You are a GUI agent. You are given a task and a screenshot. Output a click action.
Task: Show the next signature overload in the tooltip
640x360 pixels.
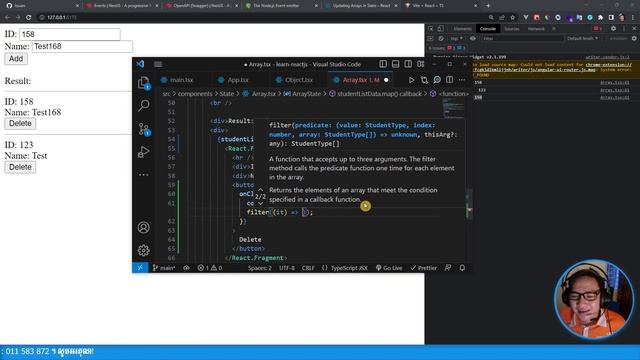coord(260,203)
